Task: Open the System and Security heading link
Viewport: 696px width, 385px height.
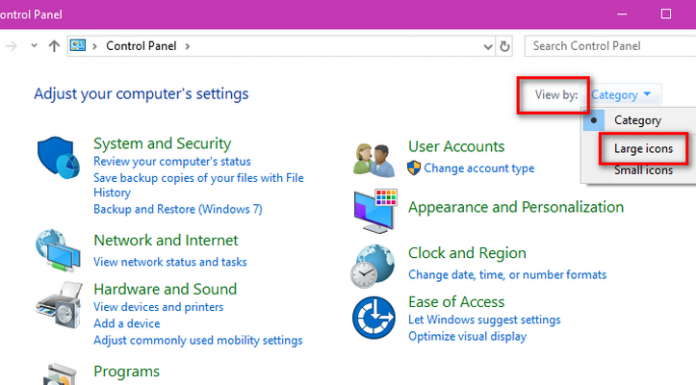Action: point(162,143)
